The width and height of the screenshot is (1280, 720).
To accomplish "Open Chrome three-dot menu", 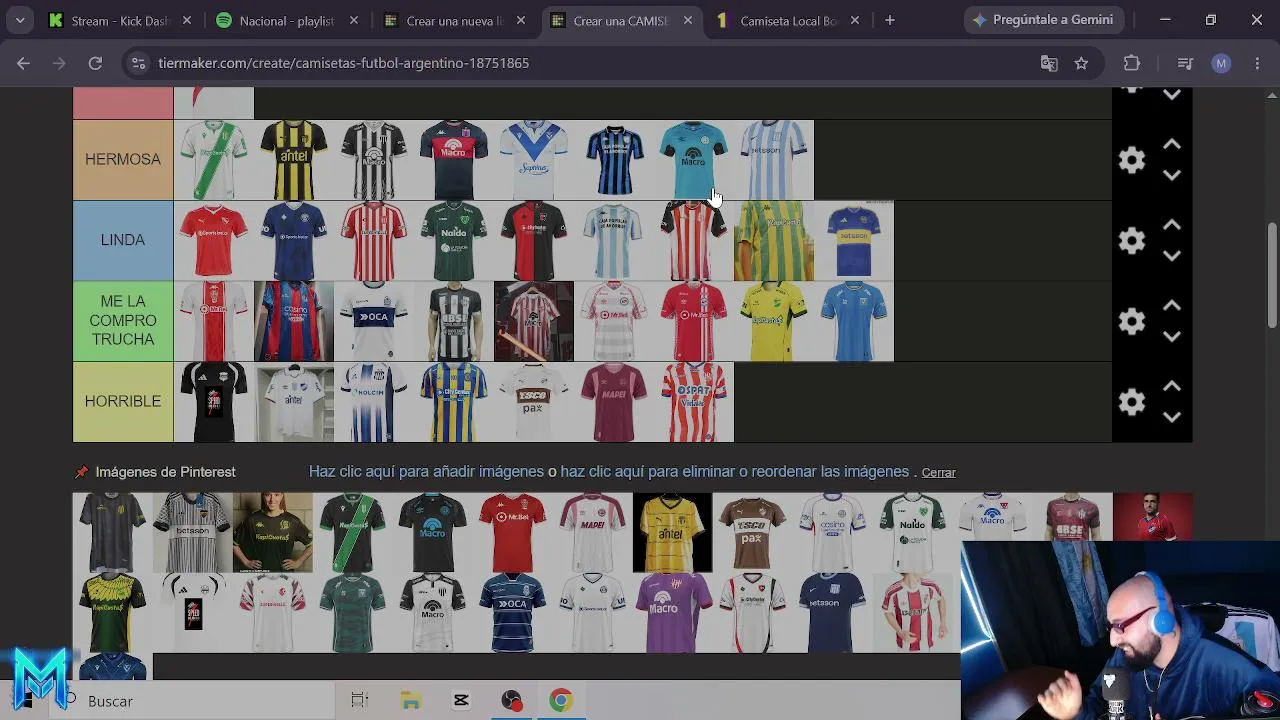I will [x=1257, y=63].
